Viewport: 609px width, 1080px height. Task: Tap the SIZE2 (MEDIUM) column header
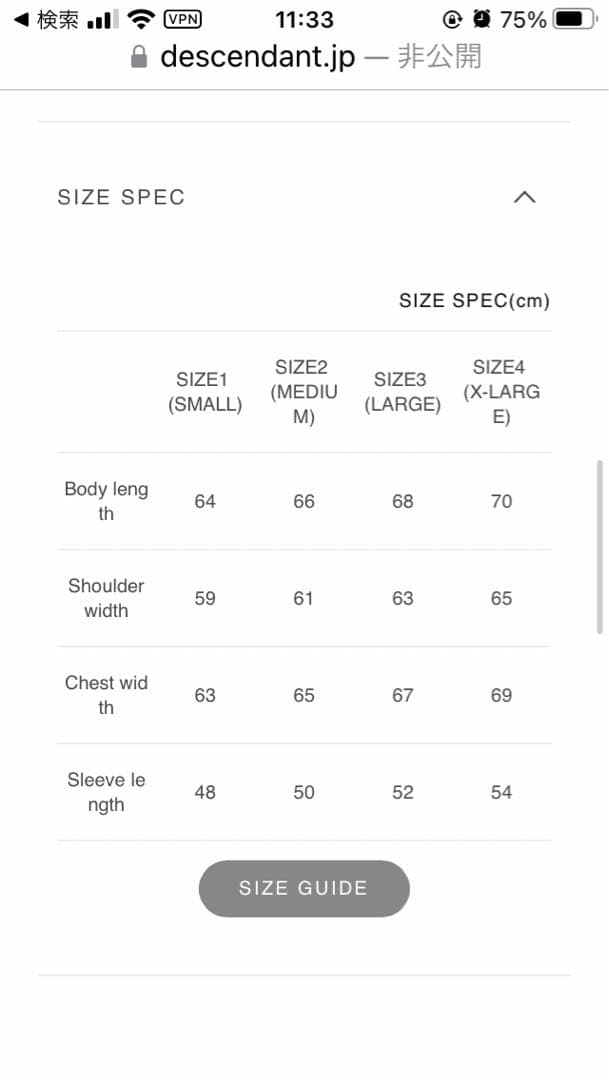coord(304,392)
